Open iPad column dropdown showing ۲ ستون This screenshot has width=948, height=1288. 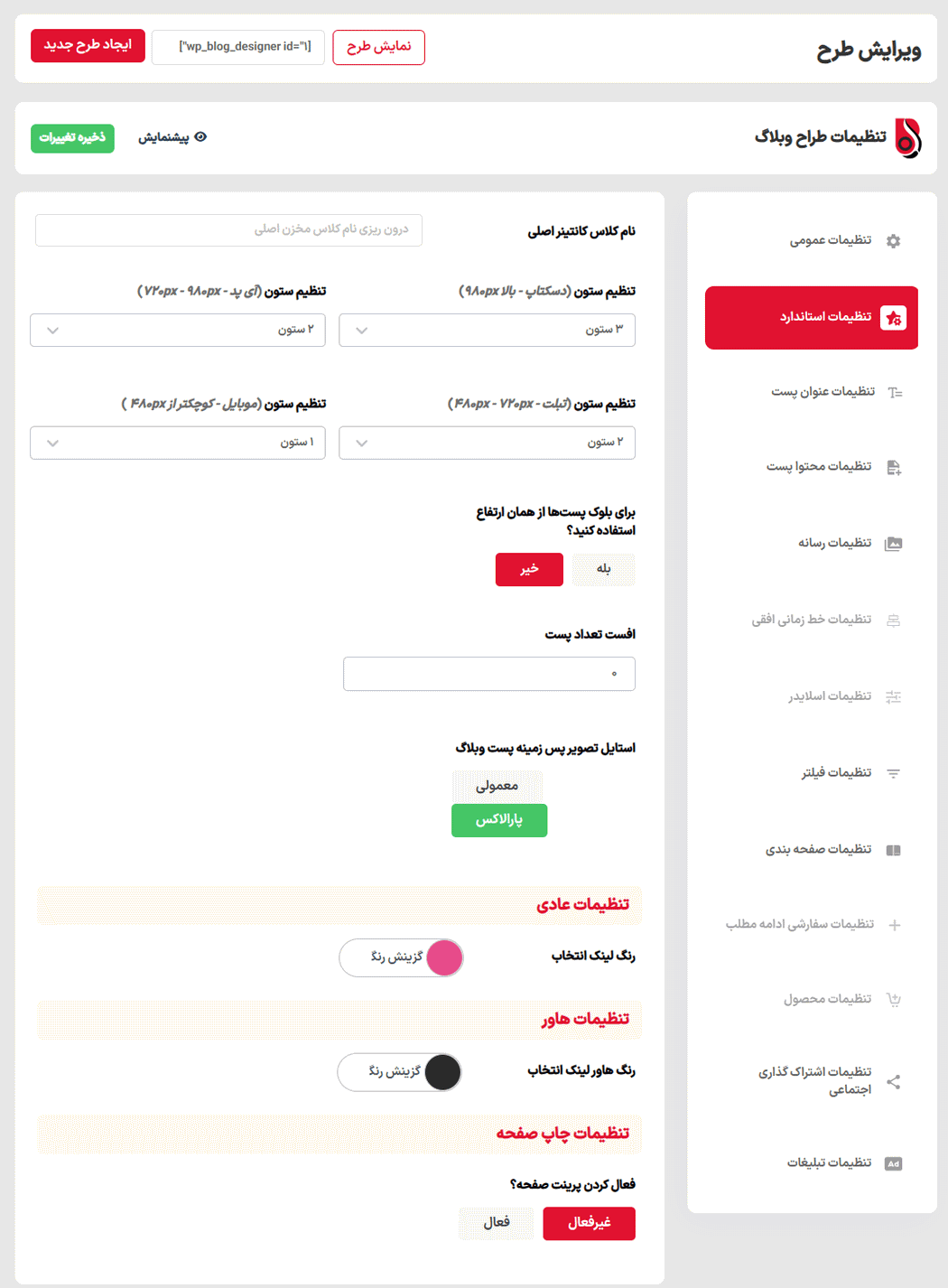tap(178, 331)
